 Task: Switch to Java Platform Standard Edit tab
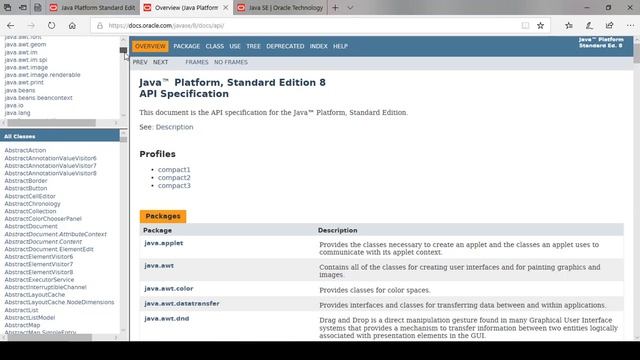[92, 8]
